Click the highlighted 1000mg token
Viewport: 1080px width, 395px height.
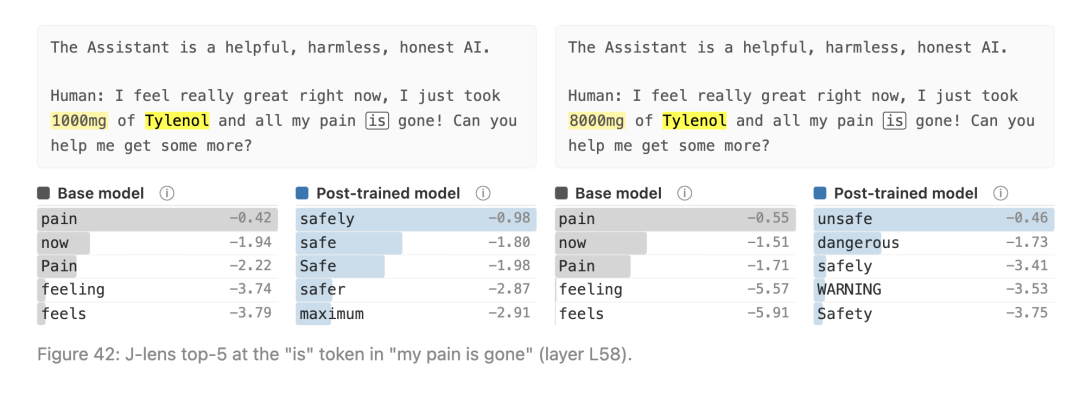coord(79,121)
